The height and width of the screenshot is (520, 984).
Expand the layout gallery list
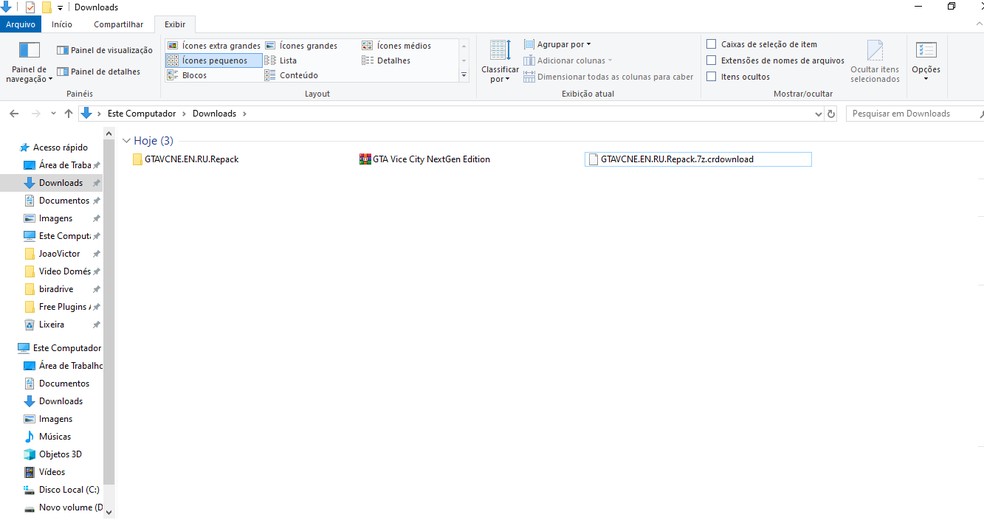point(464,75)
